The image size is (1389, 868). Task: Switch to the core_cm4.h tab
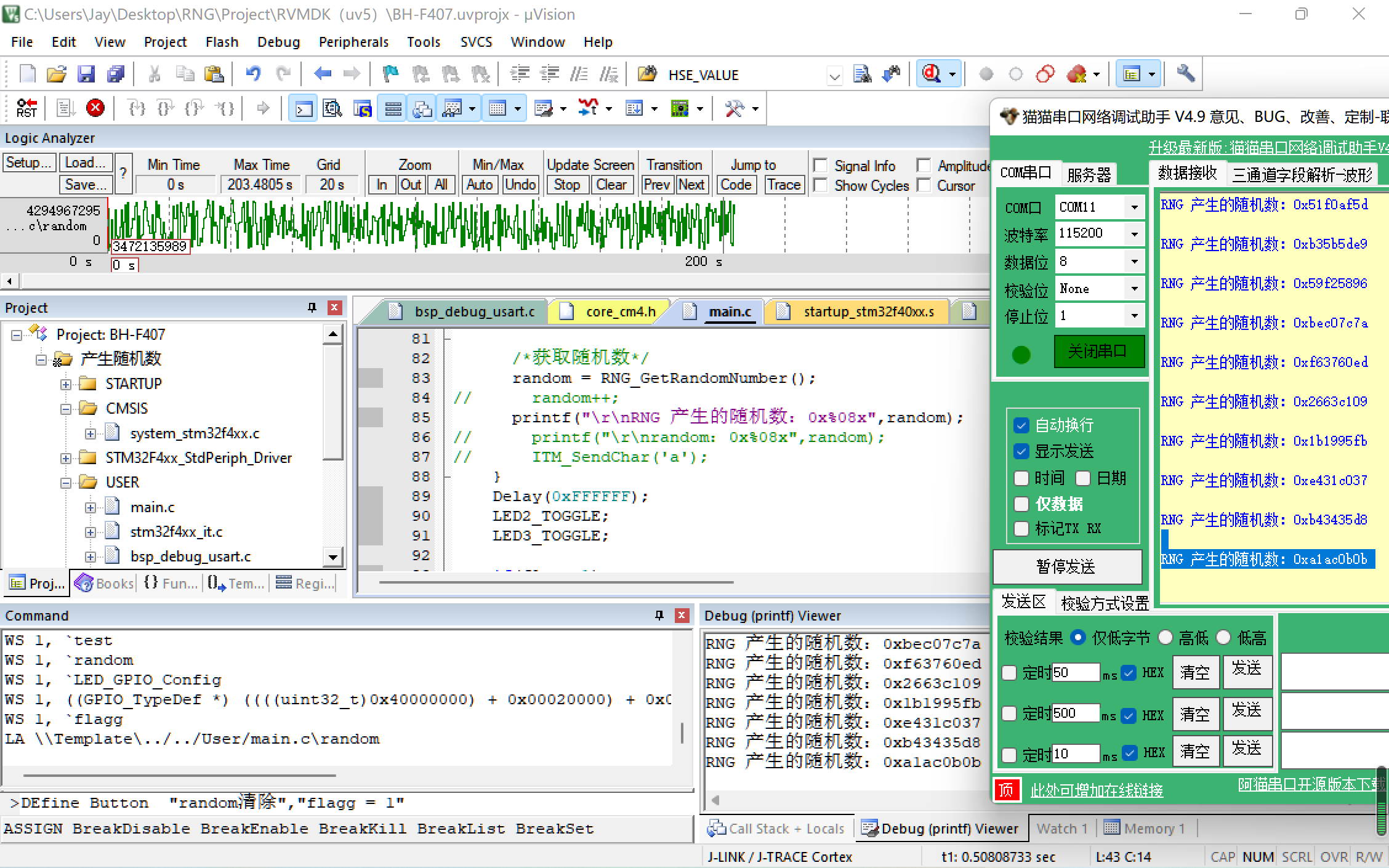point(620,311)
